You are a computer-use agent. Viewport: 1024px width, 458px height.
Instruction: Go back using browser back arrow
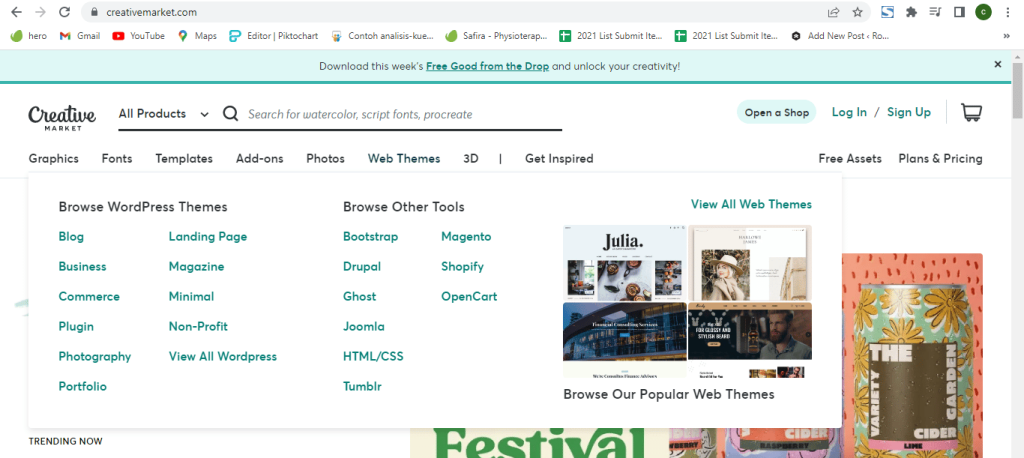click(x=16, y=12)
